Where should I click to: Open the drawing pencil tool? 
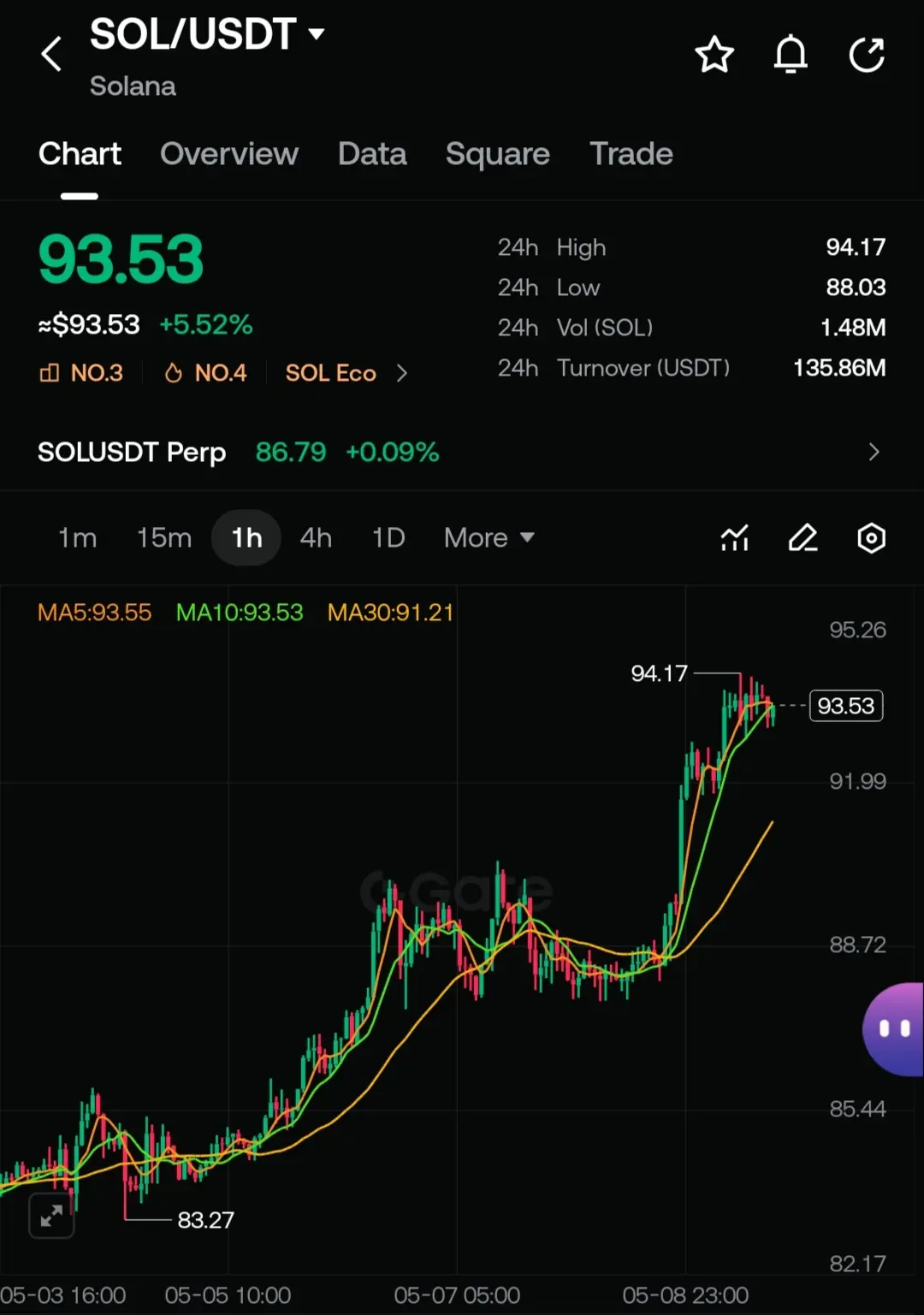pos(803,538)
